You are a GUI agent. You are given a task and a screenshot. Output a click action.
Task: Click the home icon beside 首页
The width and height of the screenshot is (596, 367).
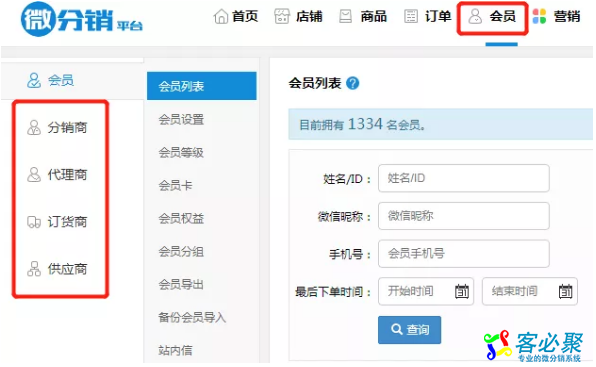221,17
